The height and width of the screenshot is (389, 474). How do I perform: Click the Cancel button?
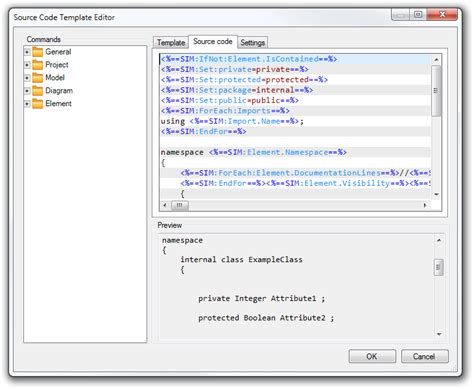(x=424, y=356)
